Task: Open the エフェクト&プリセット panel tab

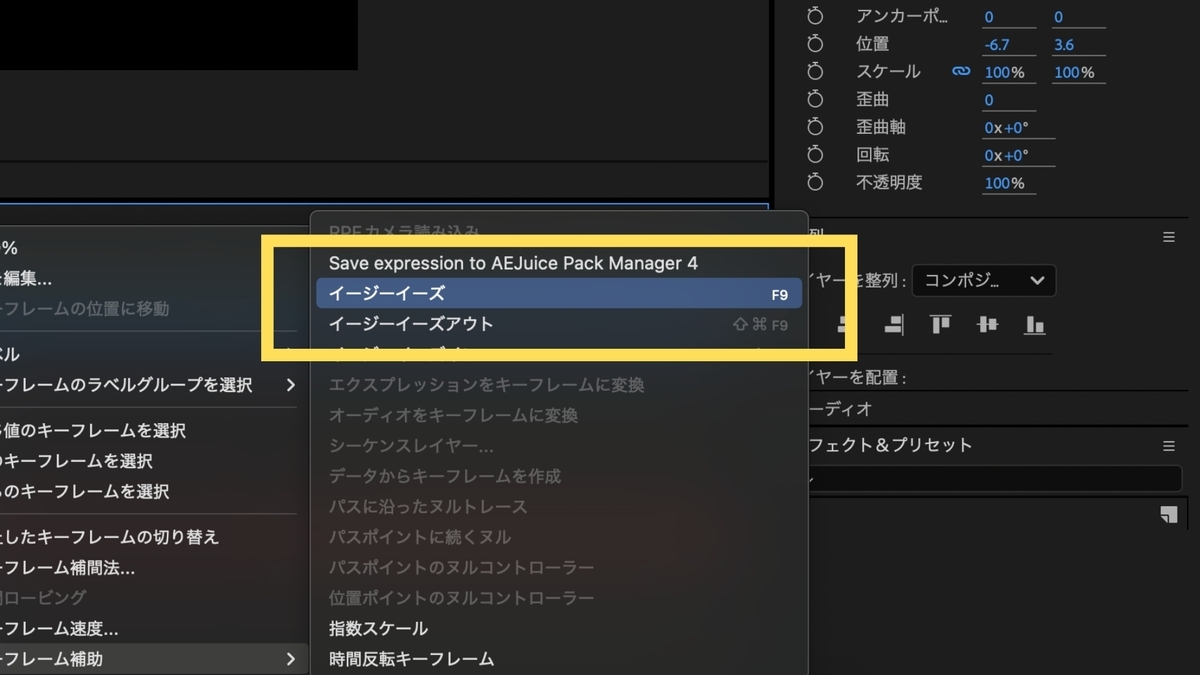Action: [x=889, y=445]
